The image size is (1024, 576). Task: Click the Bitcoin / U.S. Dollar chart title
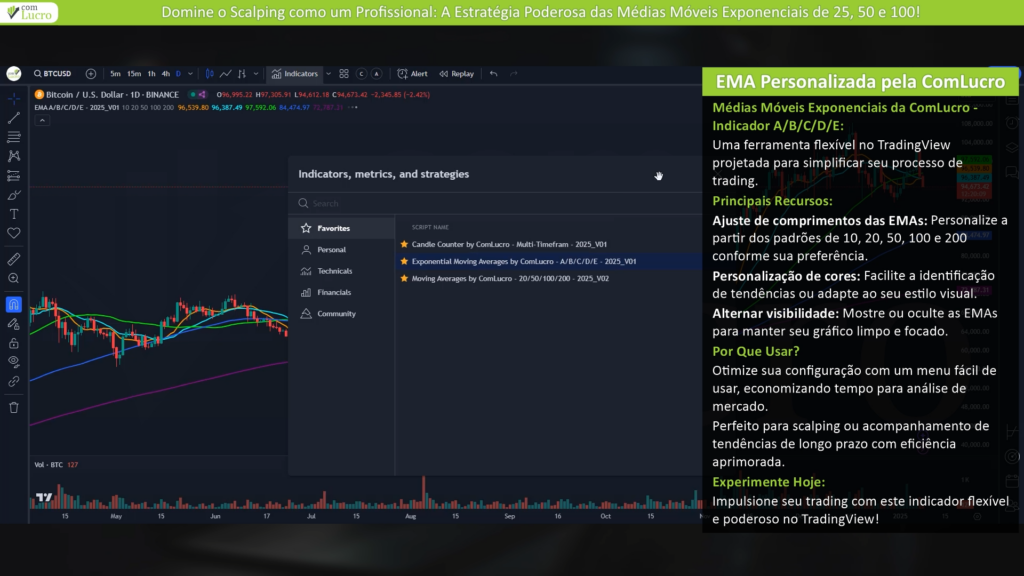(x=112, y=95)
